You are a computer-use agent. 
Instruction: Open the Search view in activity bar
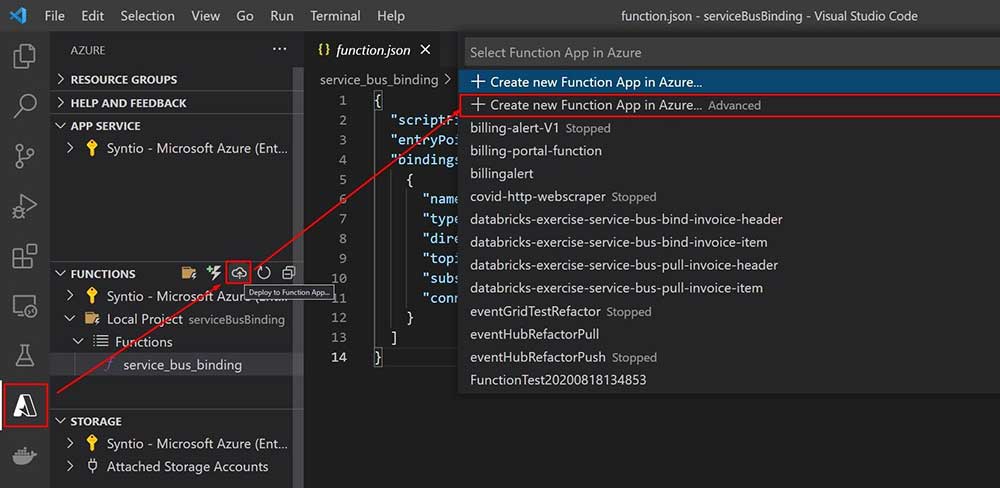[x=24, y=106]
